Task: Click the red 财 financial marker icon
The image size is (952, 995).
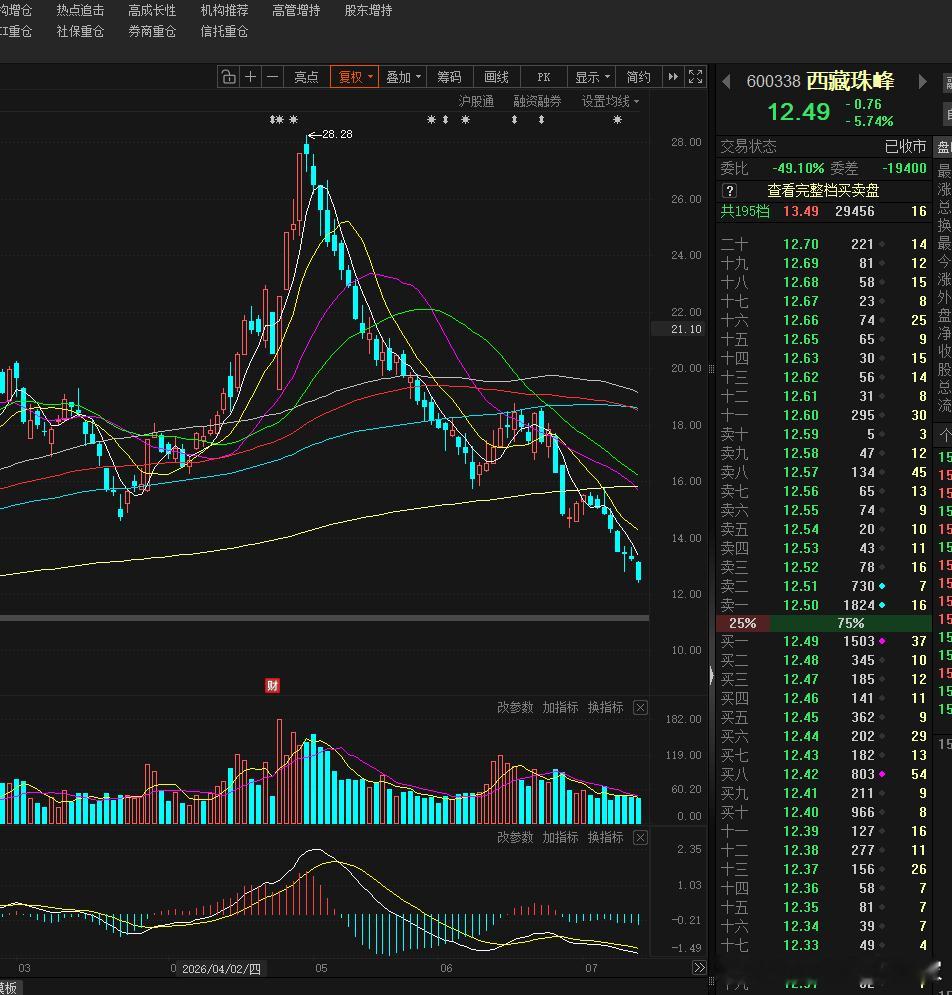Action: [x=272, y=685]
